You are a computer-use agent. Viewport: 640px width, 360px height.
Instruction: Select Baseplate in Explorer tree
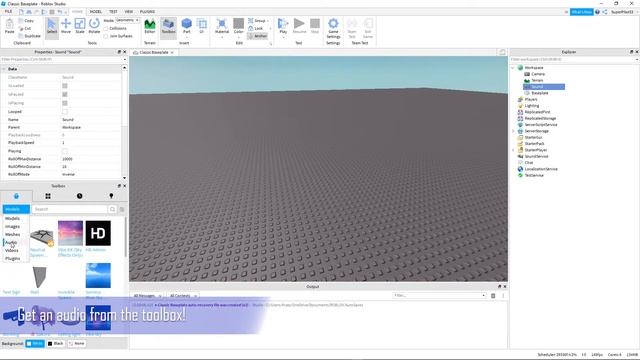(540, 93)
